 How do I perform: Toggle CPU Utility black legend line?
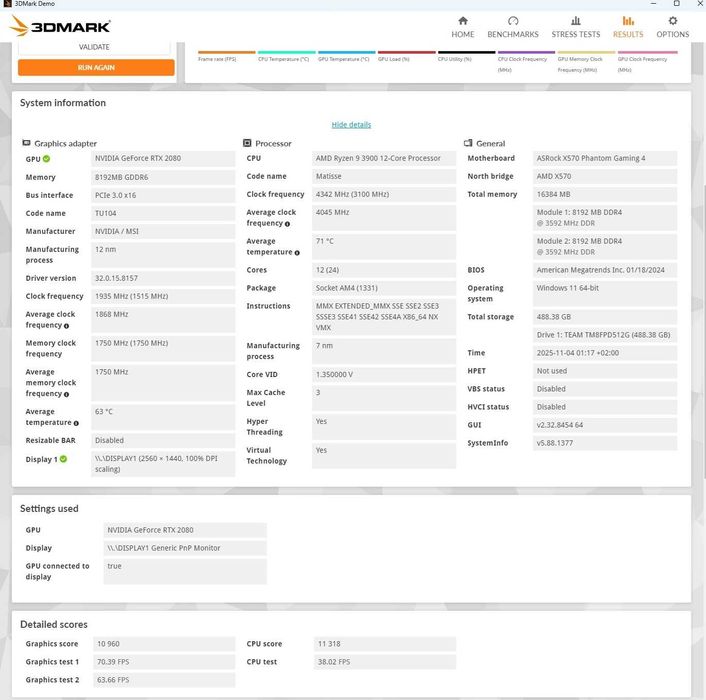tap(466, 52)
